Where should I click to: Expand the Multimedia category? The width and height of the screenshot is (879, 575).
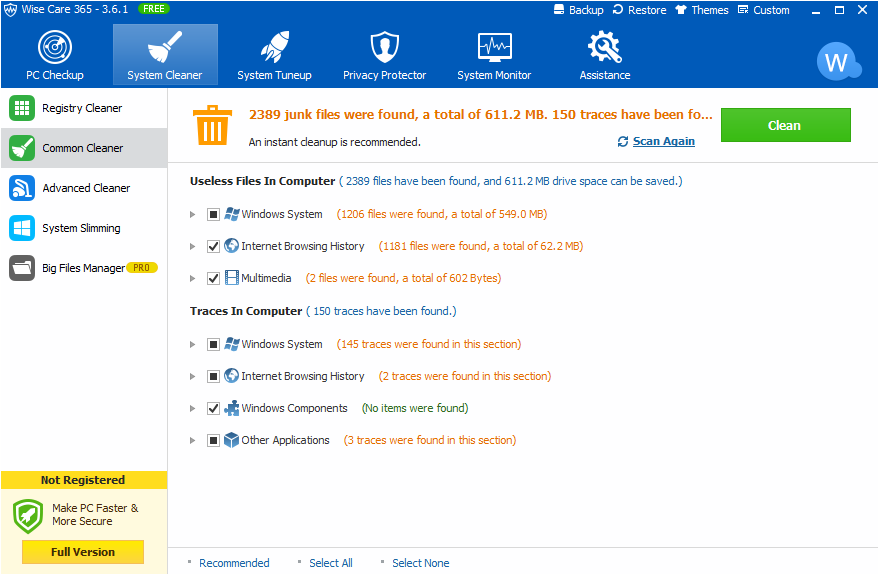pos(192,278)
